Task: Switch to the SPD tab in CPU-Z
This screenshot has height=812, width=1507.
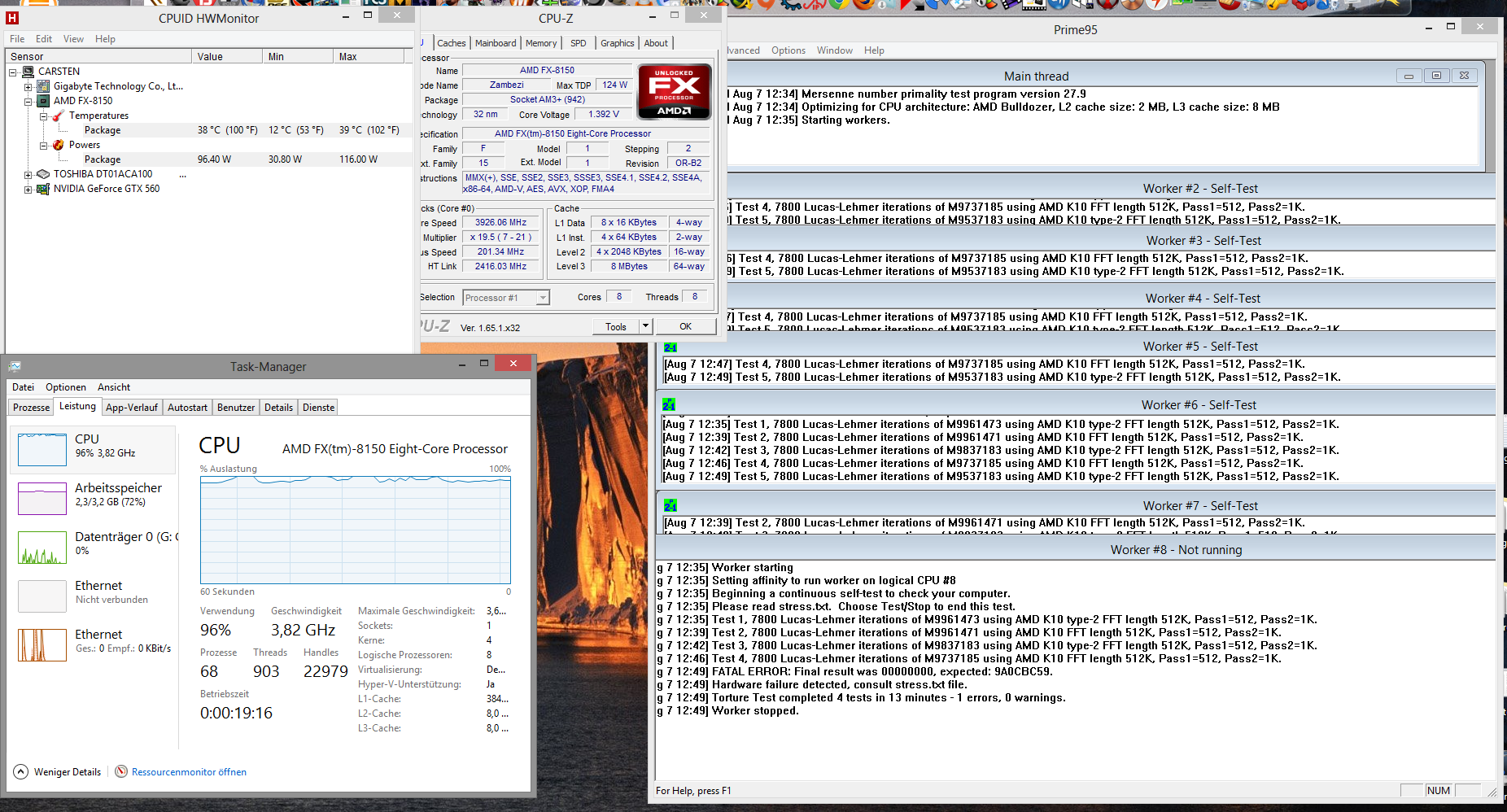Action: click(x=579, y=43)
